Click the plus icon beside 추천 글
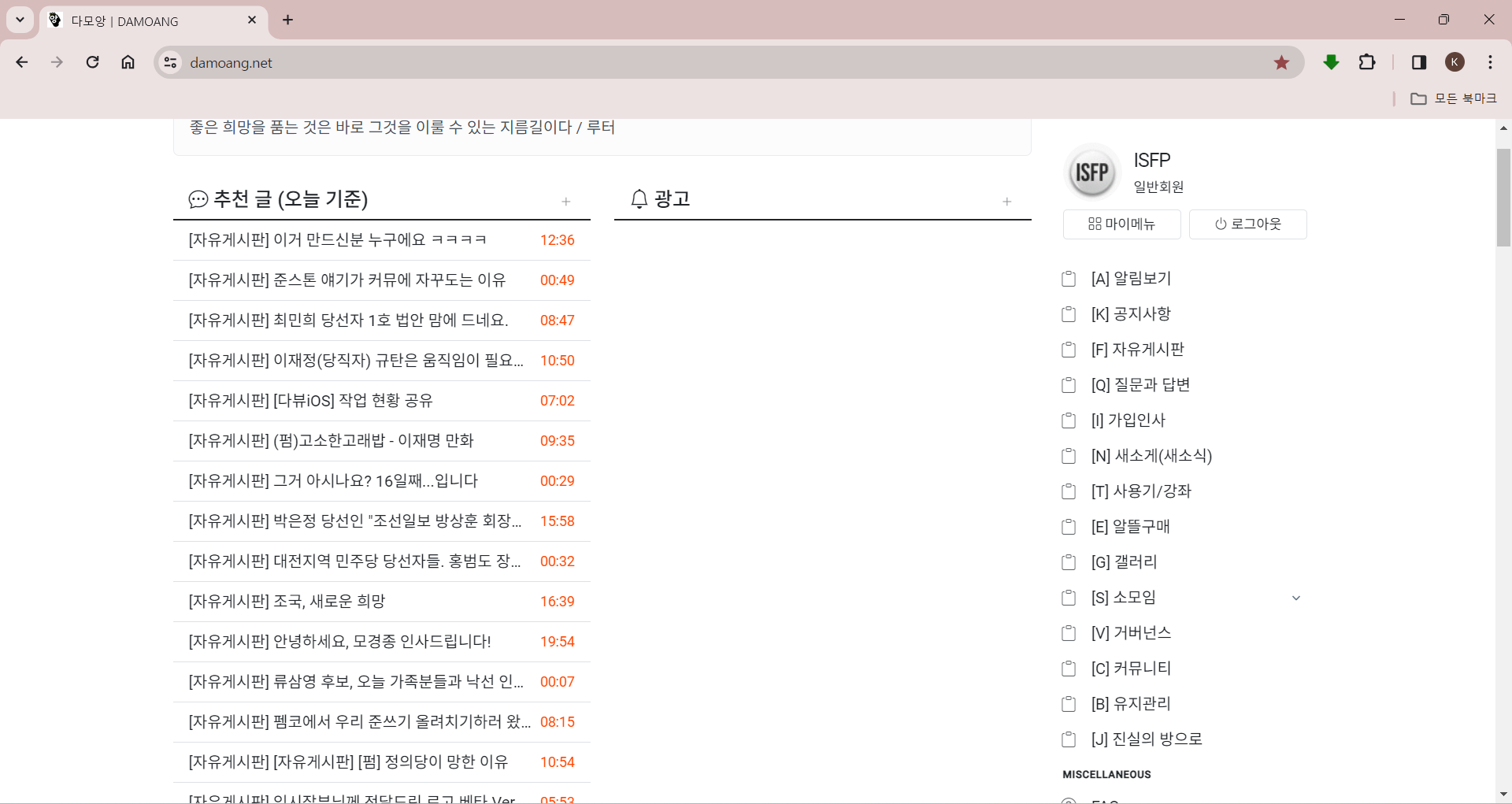 tap(566, 202)
